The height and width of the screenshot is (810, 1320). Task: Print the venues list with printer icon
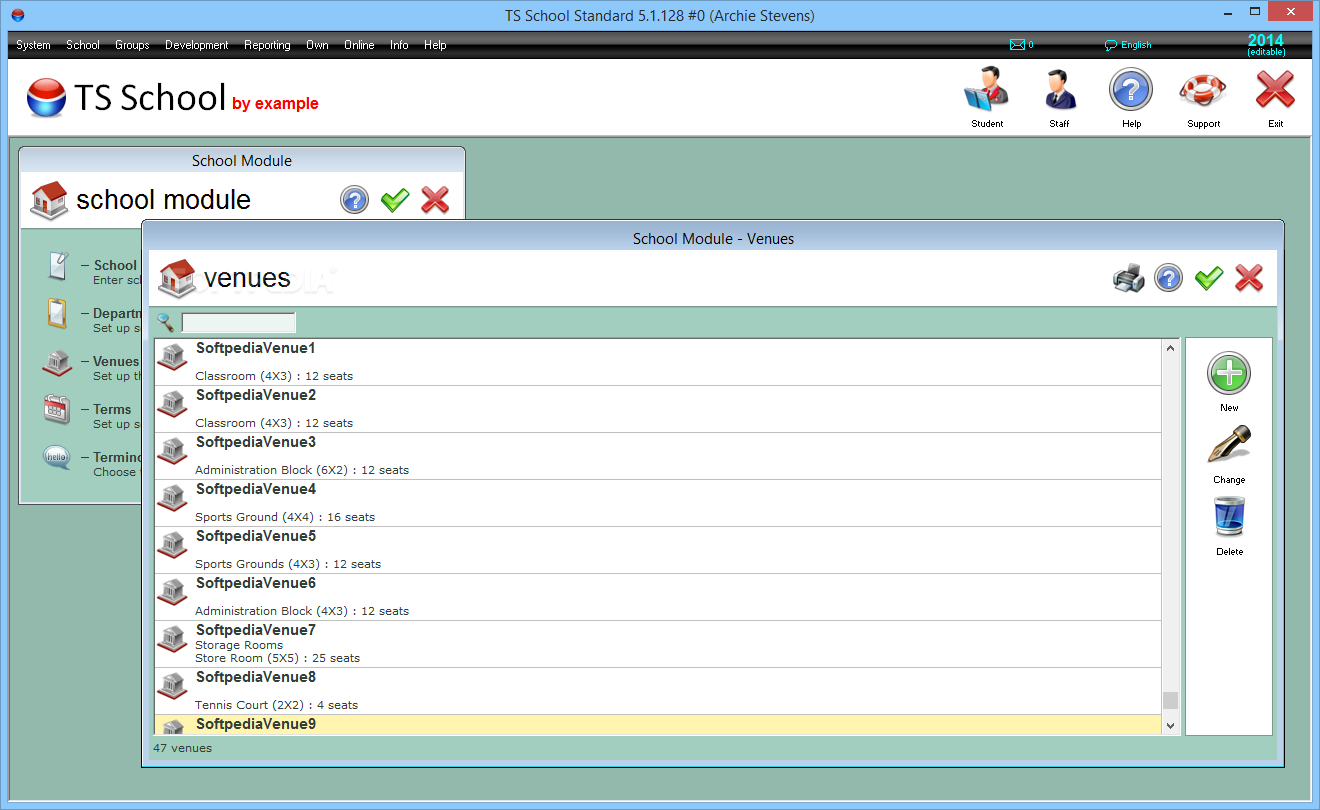tap(1129, 278)
